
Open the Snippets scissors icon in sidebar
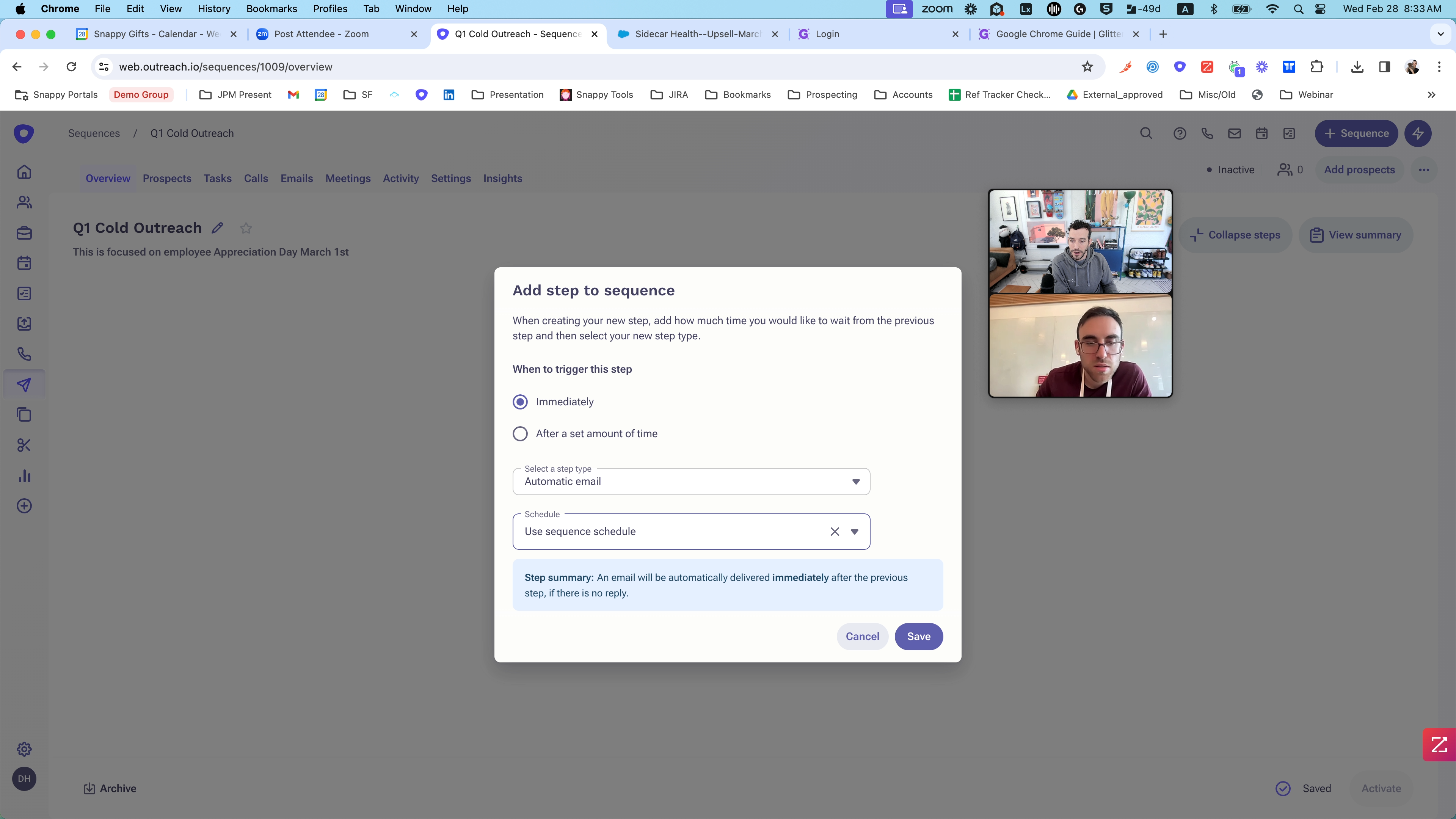click(x=24, y=446)
